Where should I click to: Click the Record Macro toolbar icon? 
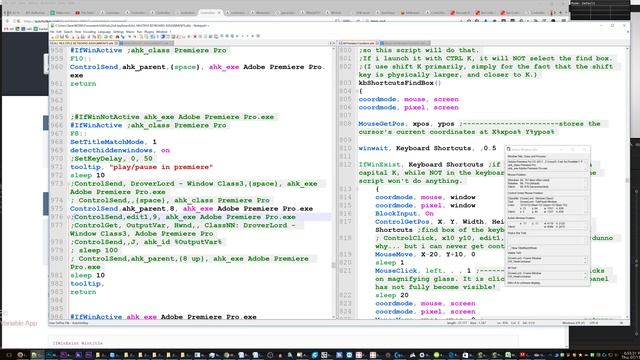click(x=195, y=36)
